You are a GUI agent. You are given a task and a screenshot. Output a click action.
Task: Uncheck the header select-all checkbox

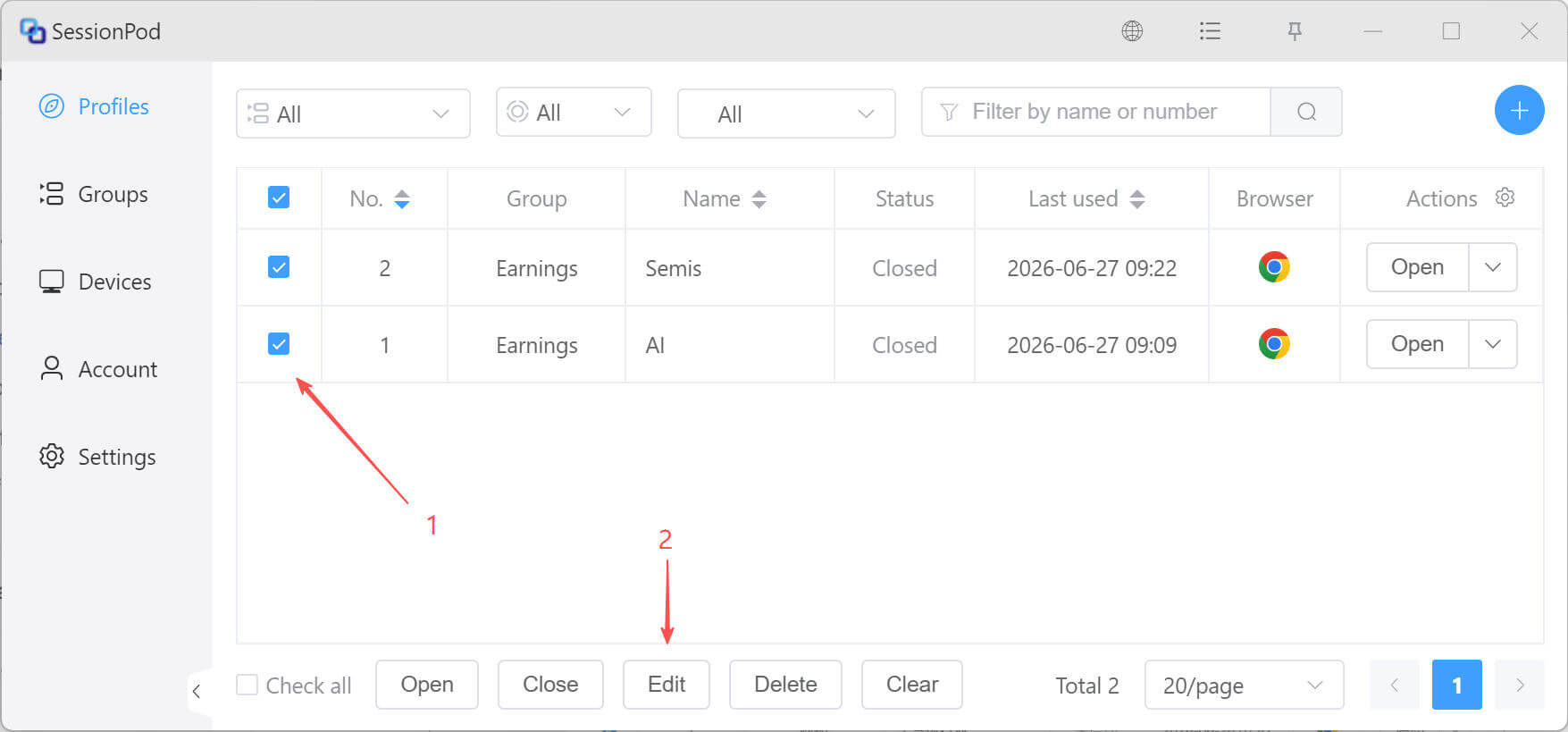pyautogui.click(x=279, y=198)
